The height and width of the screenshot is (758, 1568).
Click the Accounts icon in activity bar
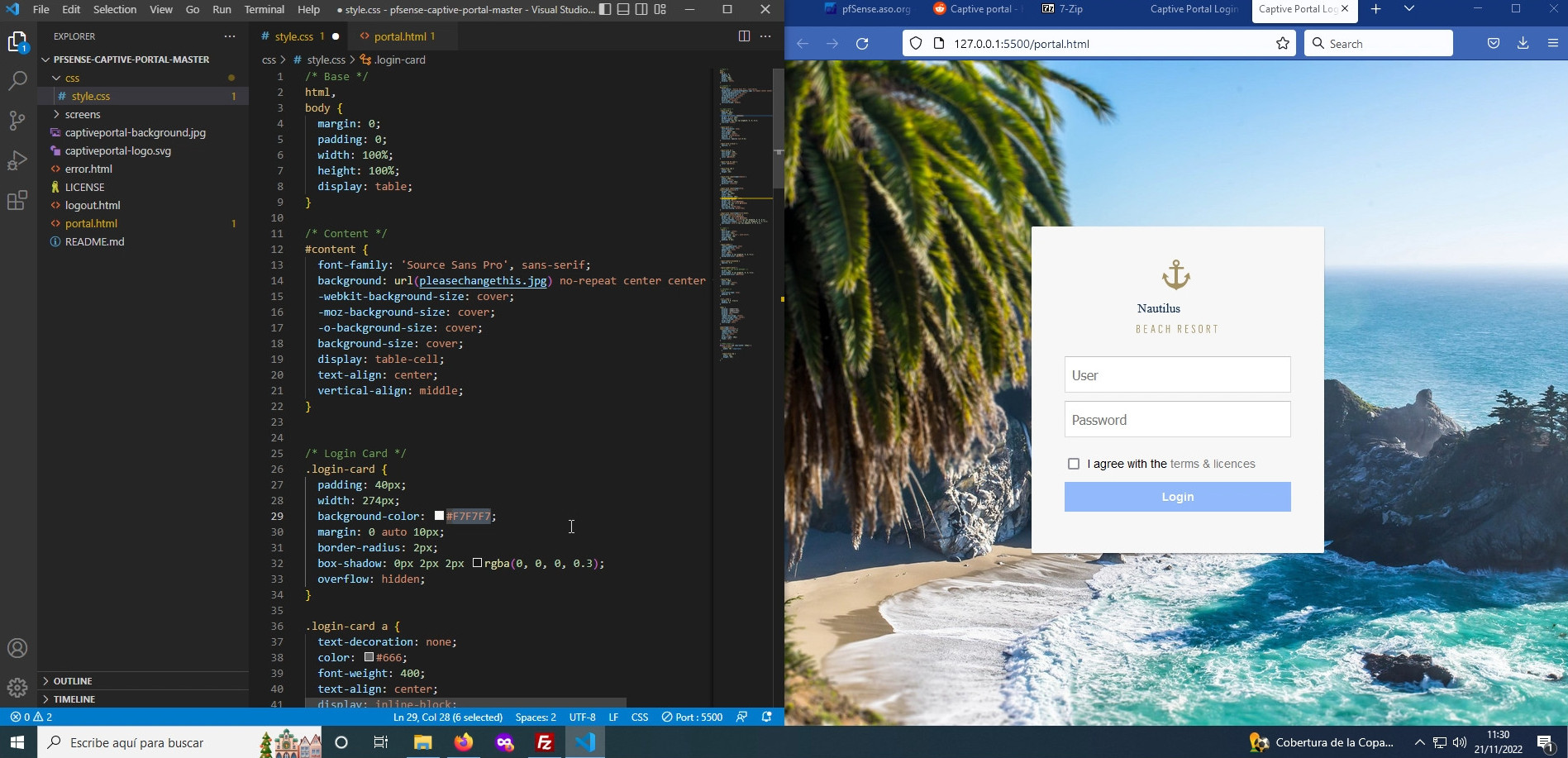17,649
